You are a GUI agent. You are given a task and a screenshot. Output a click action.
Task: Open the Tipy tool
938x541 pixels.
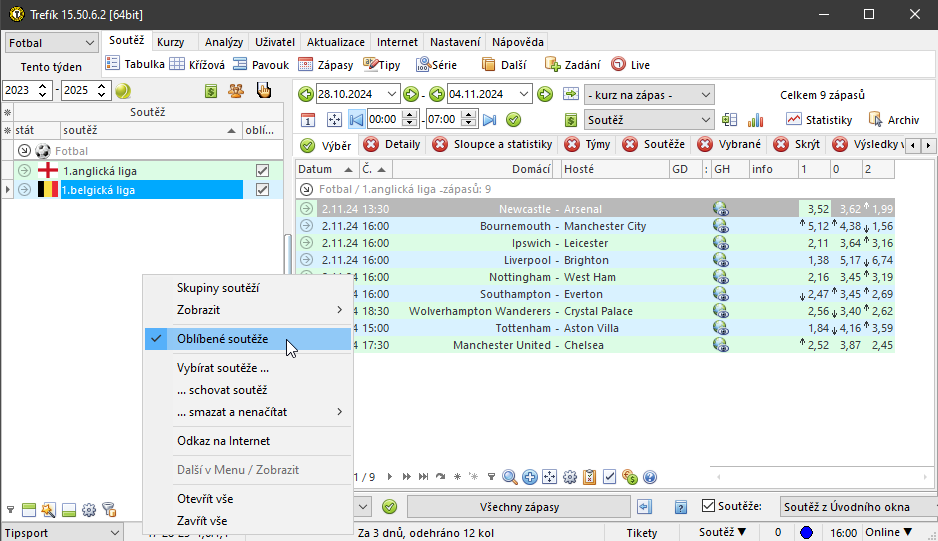coord(382,65)
